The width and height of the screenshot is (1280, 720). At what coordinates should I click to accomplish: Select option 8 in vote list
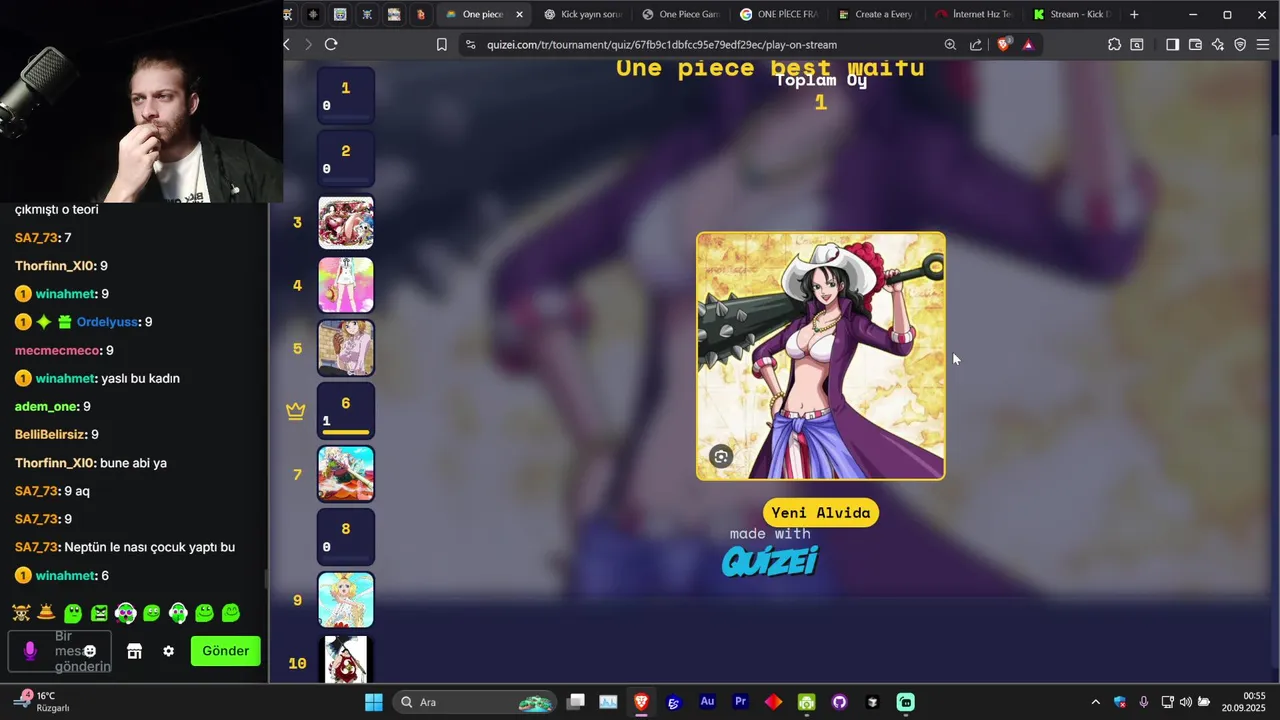(346, 537)
